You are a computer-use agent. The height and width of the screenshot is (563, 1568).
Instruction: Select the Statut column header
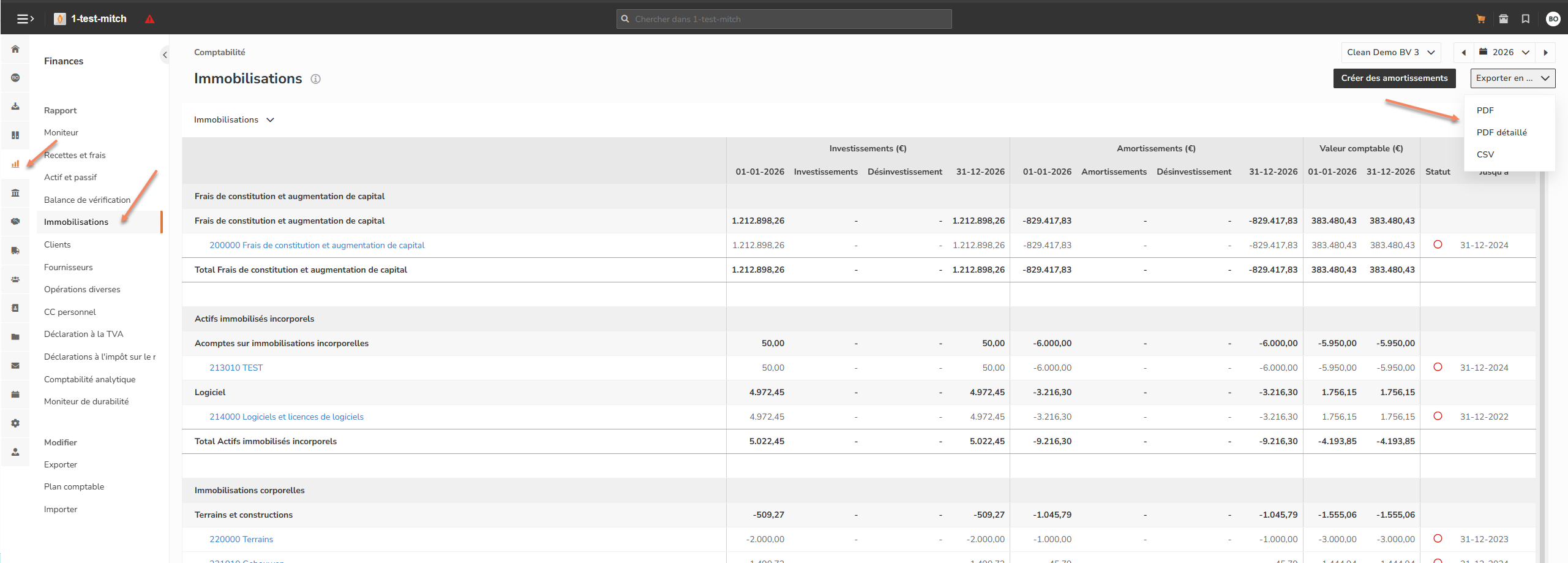pos(1437,172)
